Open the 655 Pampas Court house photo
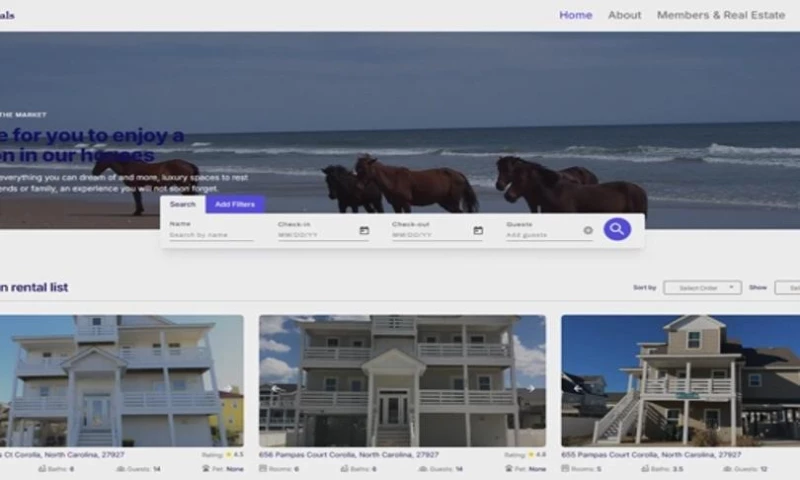This screenshot has width=800, height=480. pos(681,381)
